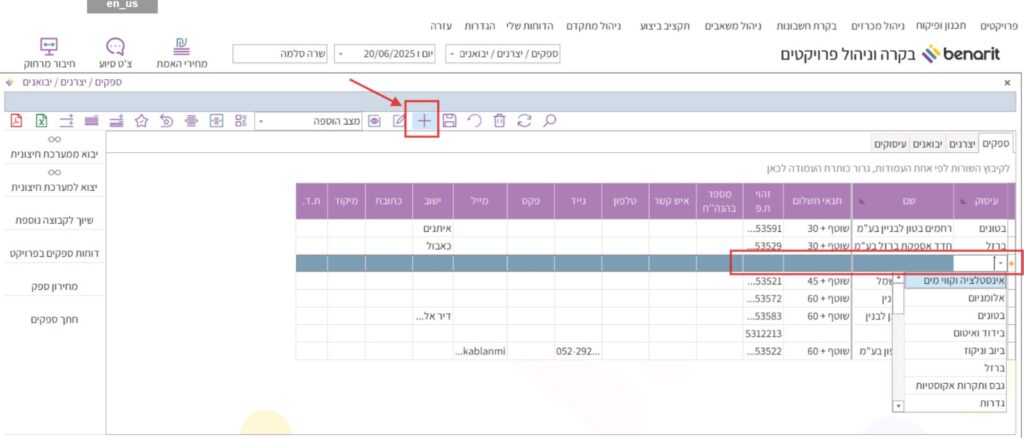Toggle the eye view icon in toolbar
The image size is (1024, 438).
(375, 121)
